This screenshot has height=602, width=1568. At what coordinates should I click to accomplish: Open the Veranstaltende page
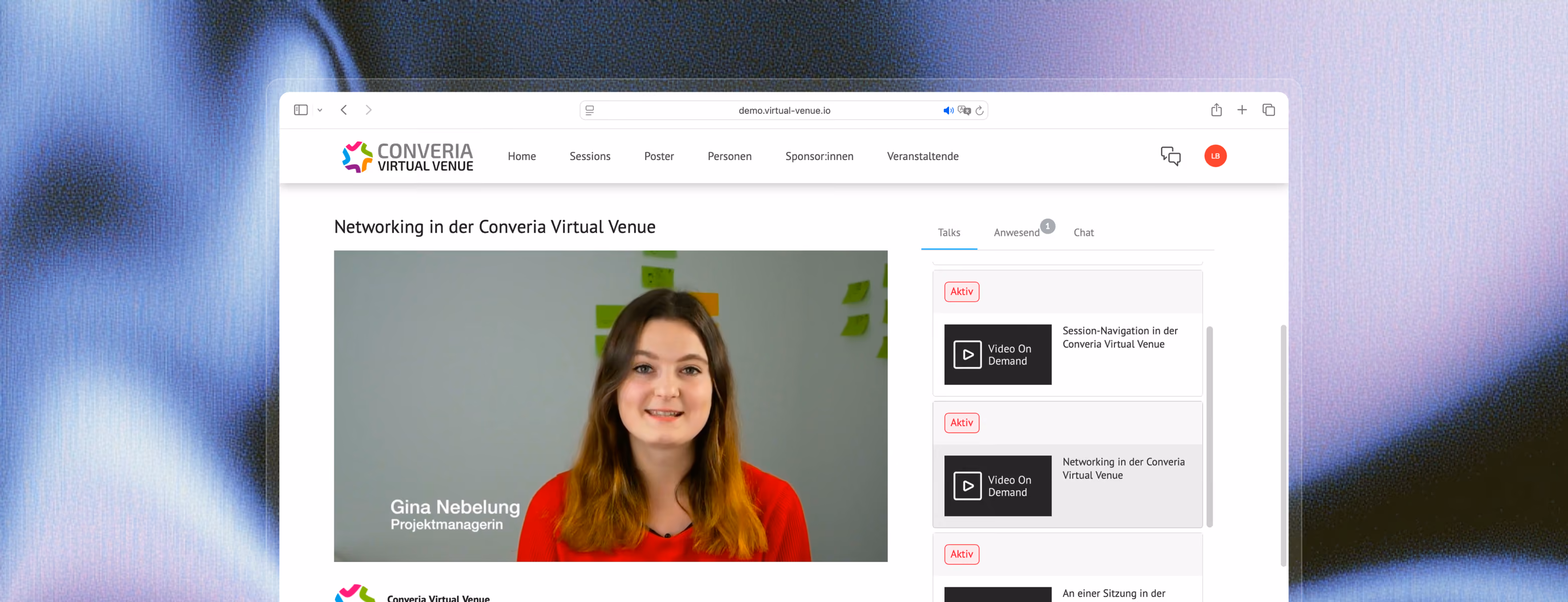pos(923,156)
